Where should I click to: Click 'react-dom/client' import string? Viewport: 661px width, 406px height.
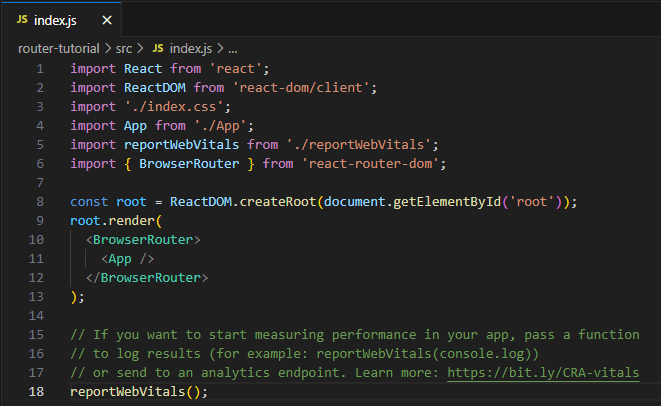tap(301, 88)
